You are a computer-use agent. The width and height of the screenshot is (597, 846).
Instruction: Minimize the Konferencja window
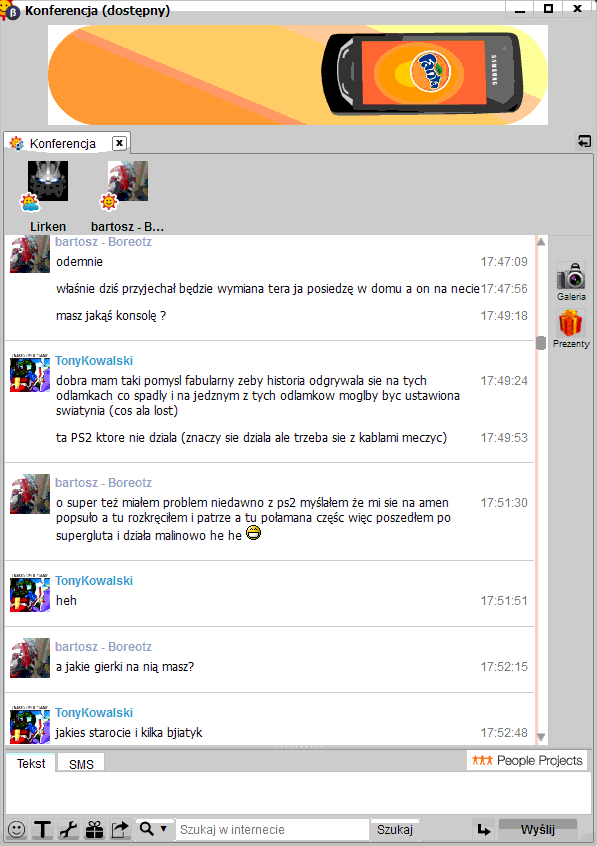click(520, 9)
